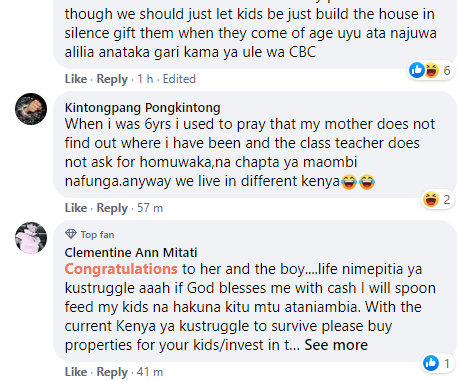Viewport: 458px width, 381px height.
Task: Click the Top fan diamond badge icon
Action: coord(71,234)
